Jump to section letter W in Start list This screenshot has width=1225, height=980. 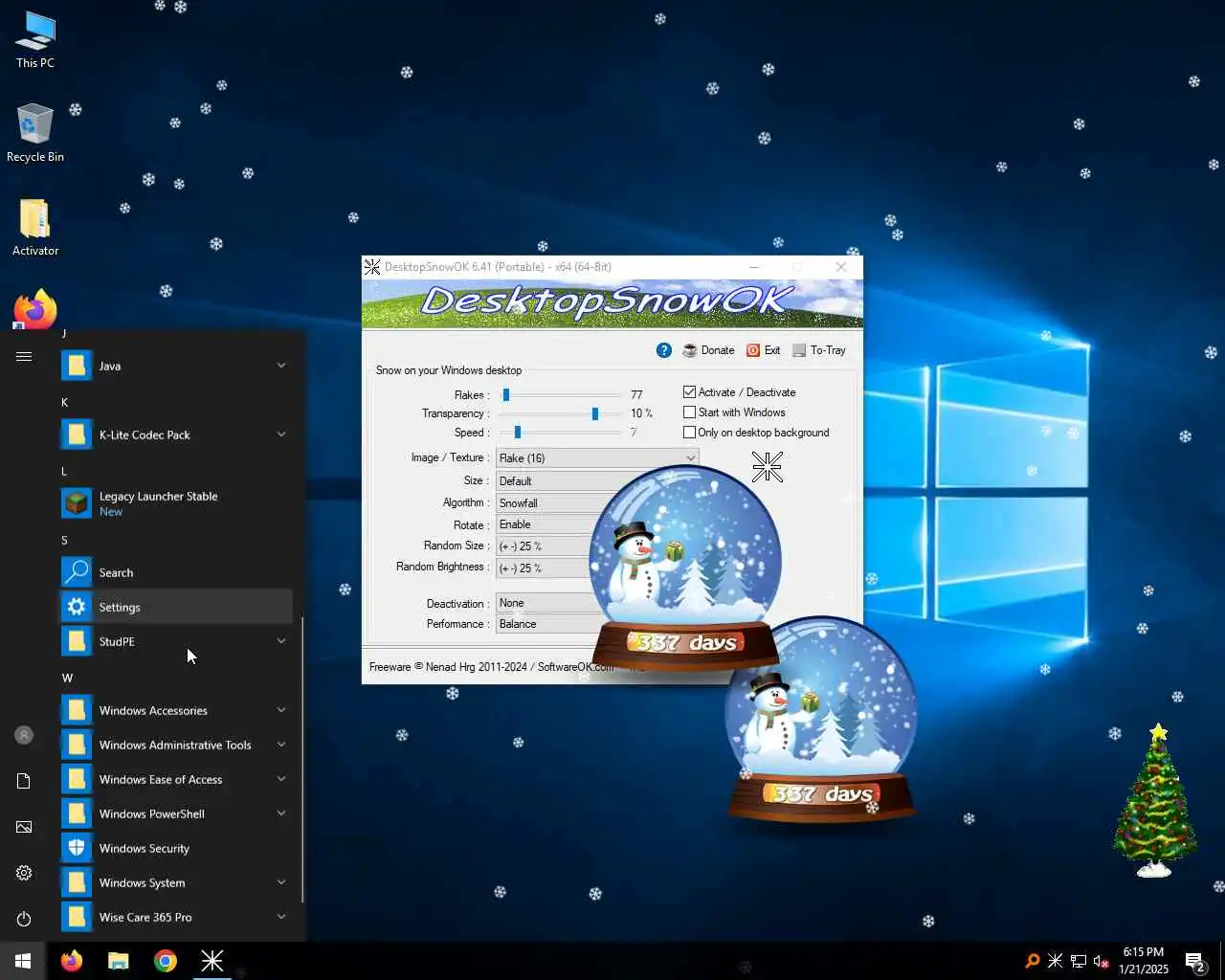click(x=67, y=678)
